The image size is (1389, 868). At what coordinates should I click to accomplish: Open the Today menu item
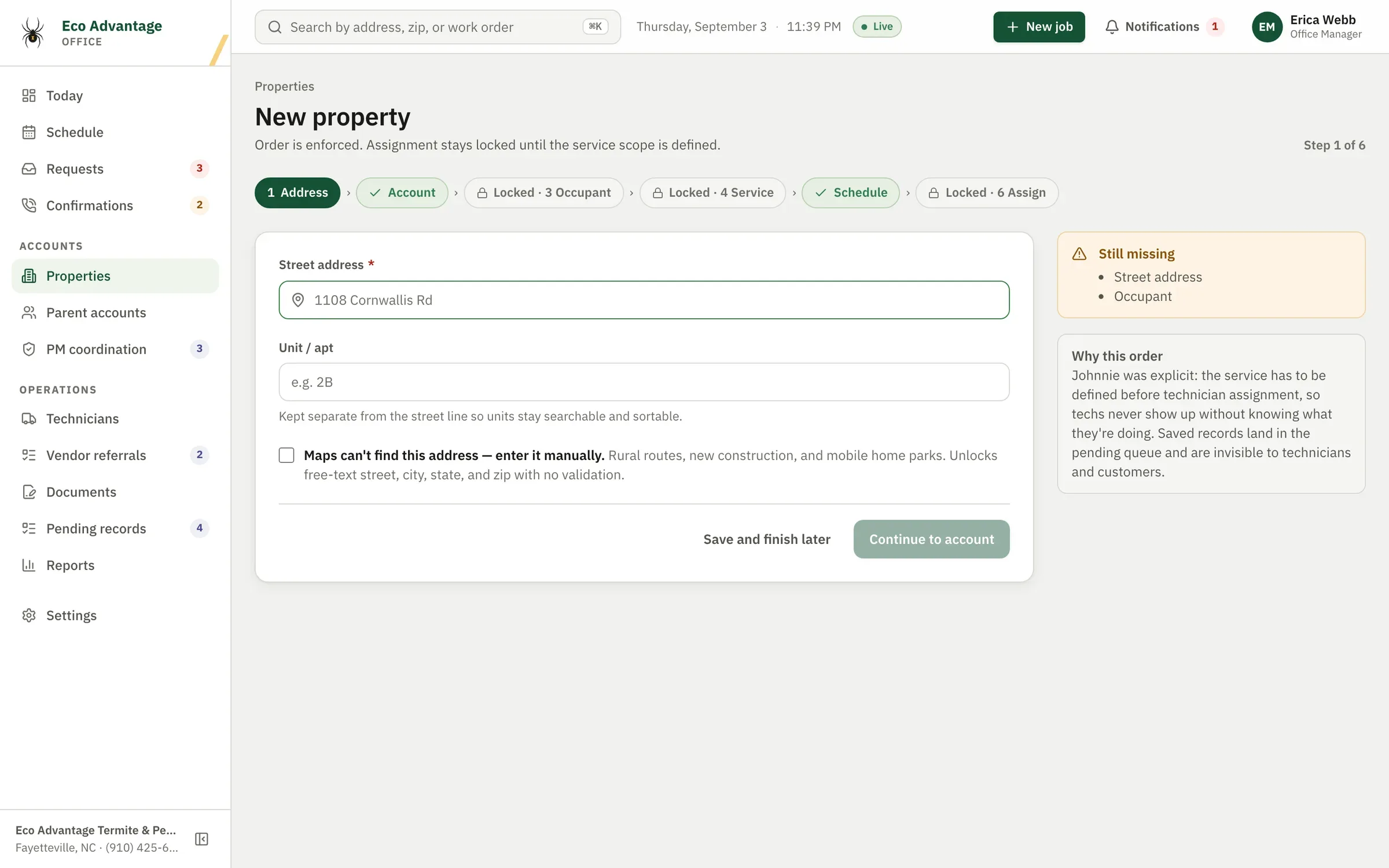(115, 95)
